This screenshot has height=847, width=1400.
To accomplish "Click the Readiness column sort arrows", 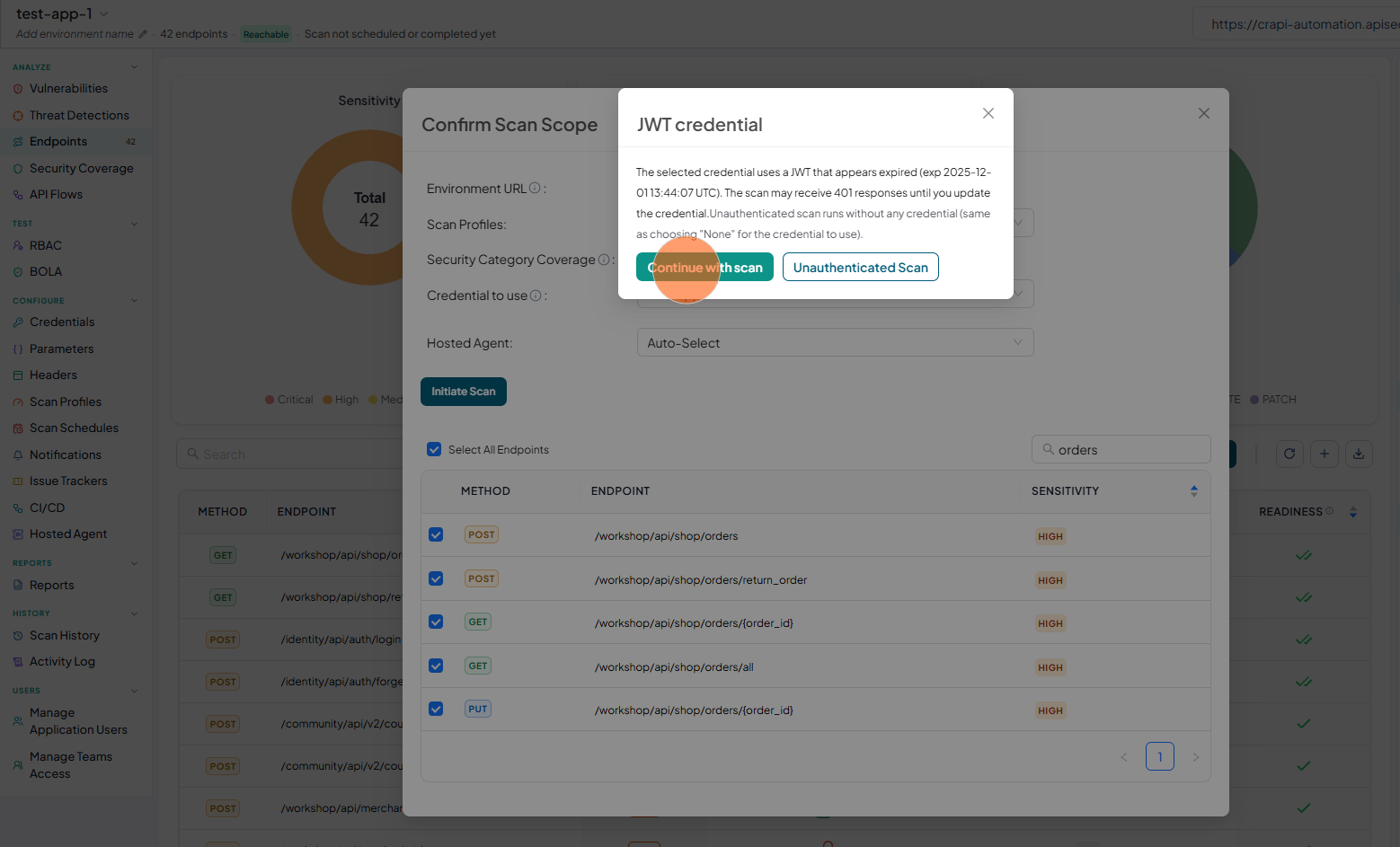I will pos(1353,512).
